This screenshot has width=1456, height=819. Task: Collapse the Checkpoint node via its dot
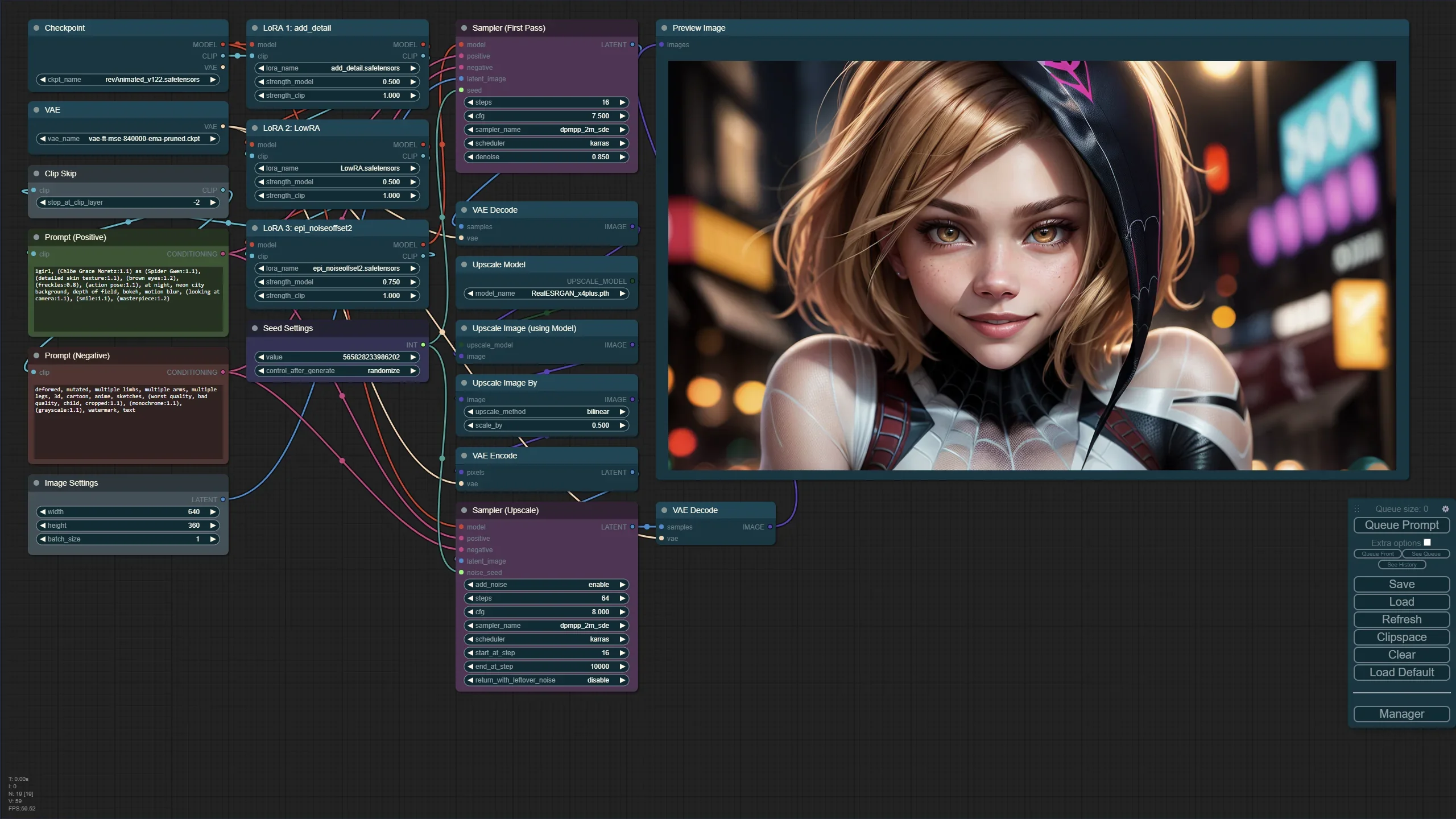(x=36, y=28)
